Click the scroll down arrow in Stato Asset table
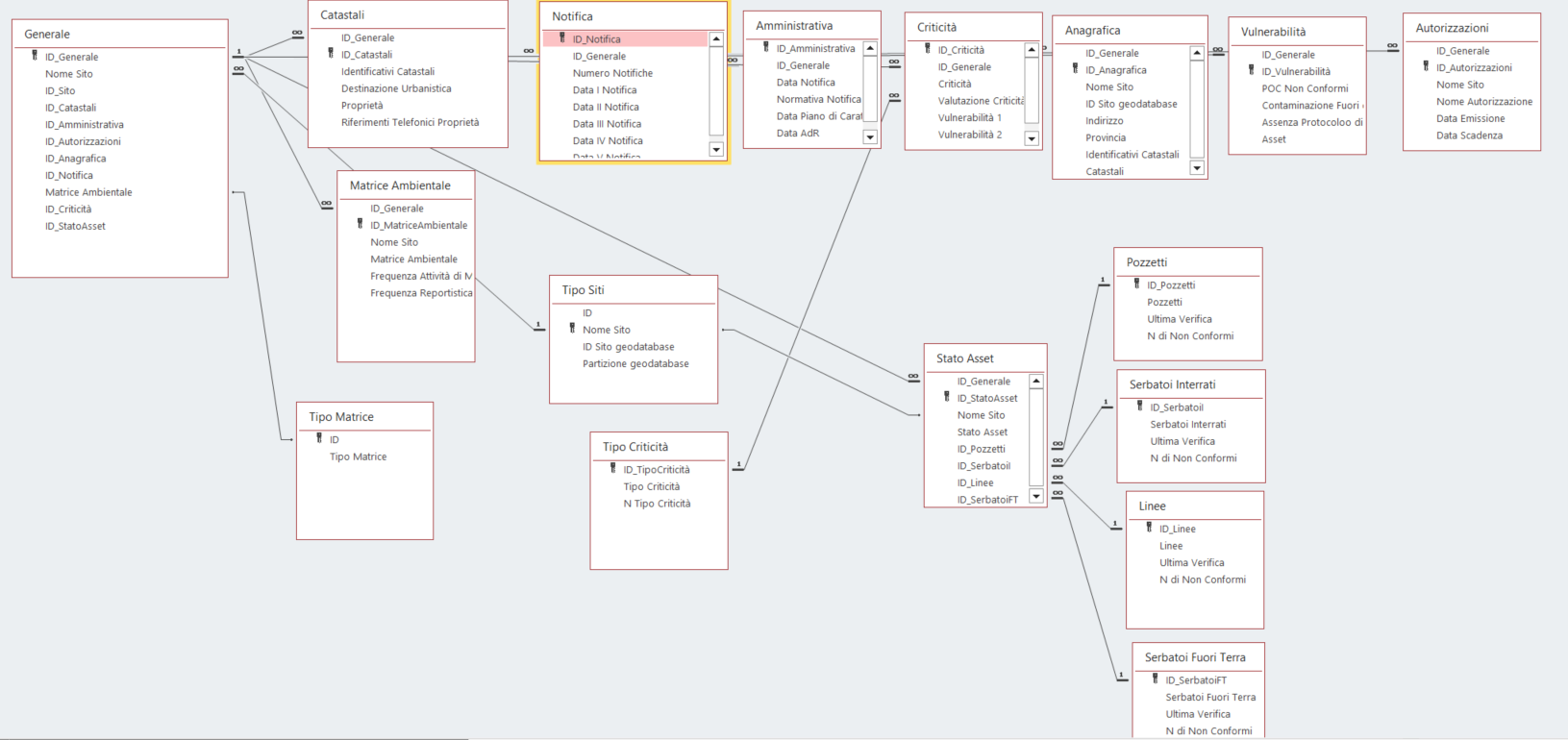Viewport: 1568px width, 740px height. 1036,497
